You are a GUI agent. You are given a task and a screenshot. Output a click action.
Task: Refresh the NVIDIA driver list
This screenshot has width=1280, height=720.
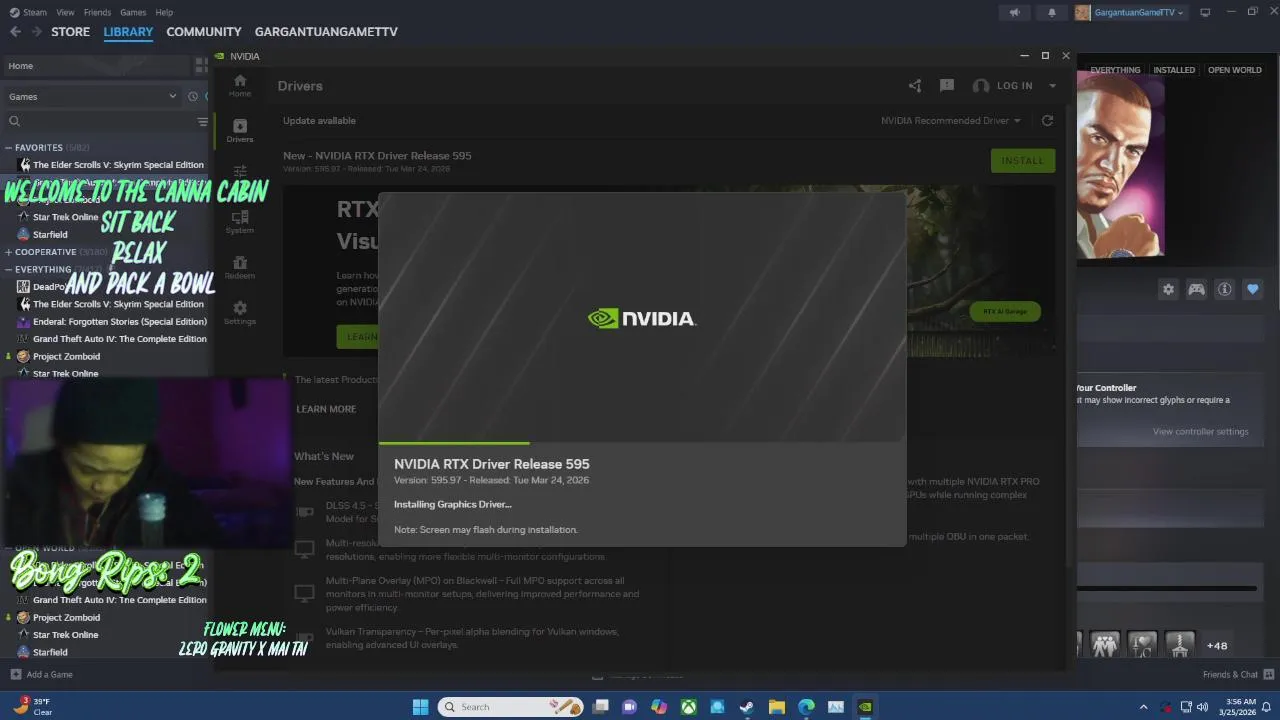pyautogui.click(x=1047, y=121)
